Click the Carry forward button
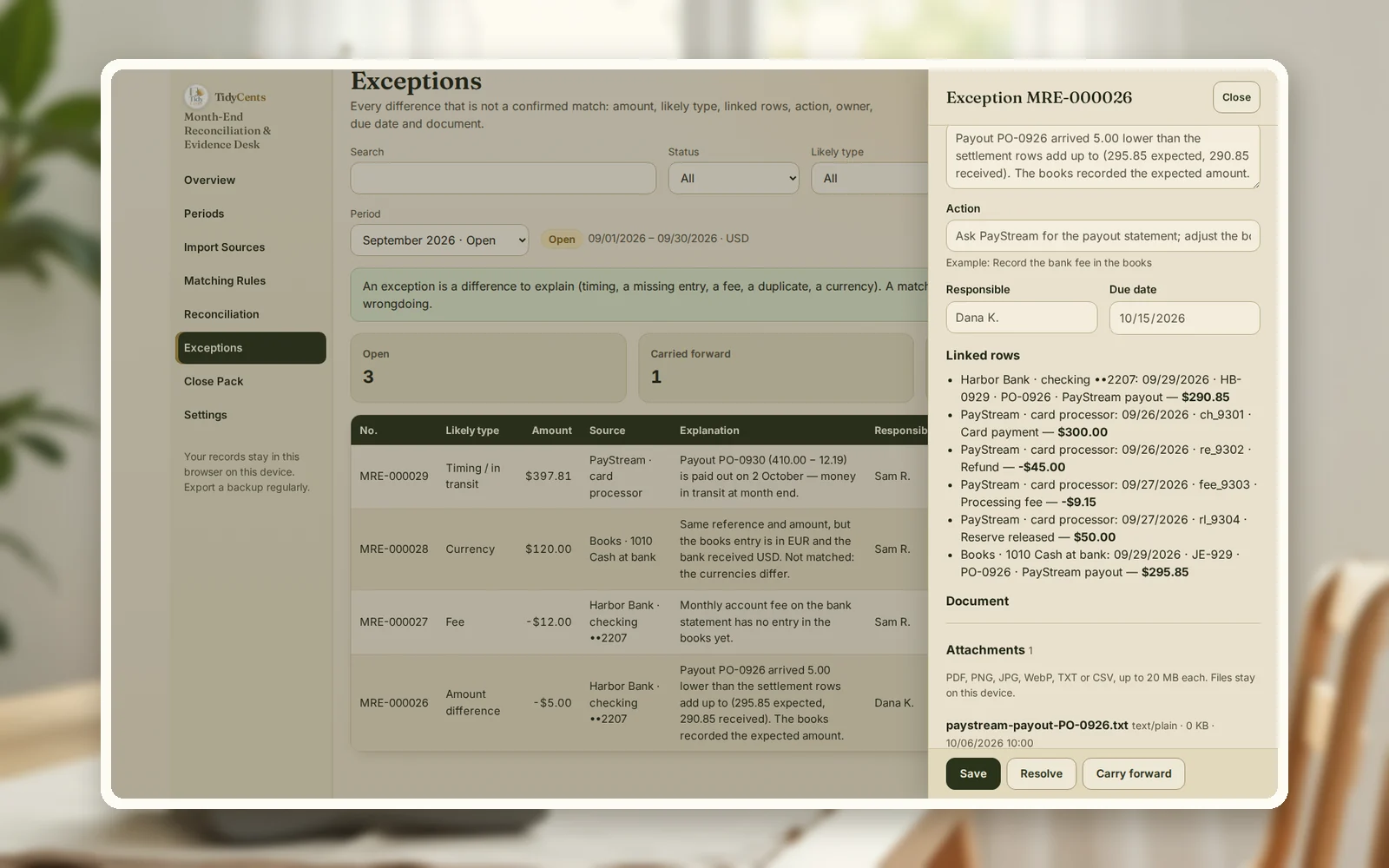This screenshot has width=1389, height=868. (x=1133, y=773)
